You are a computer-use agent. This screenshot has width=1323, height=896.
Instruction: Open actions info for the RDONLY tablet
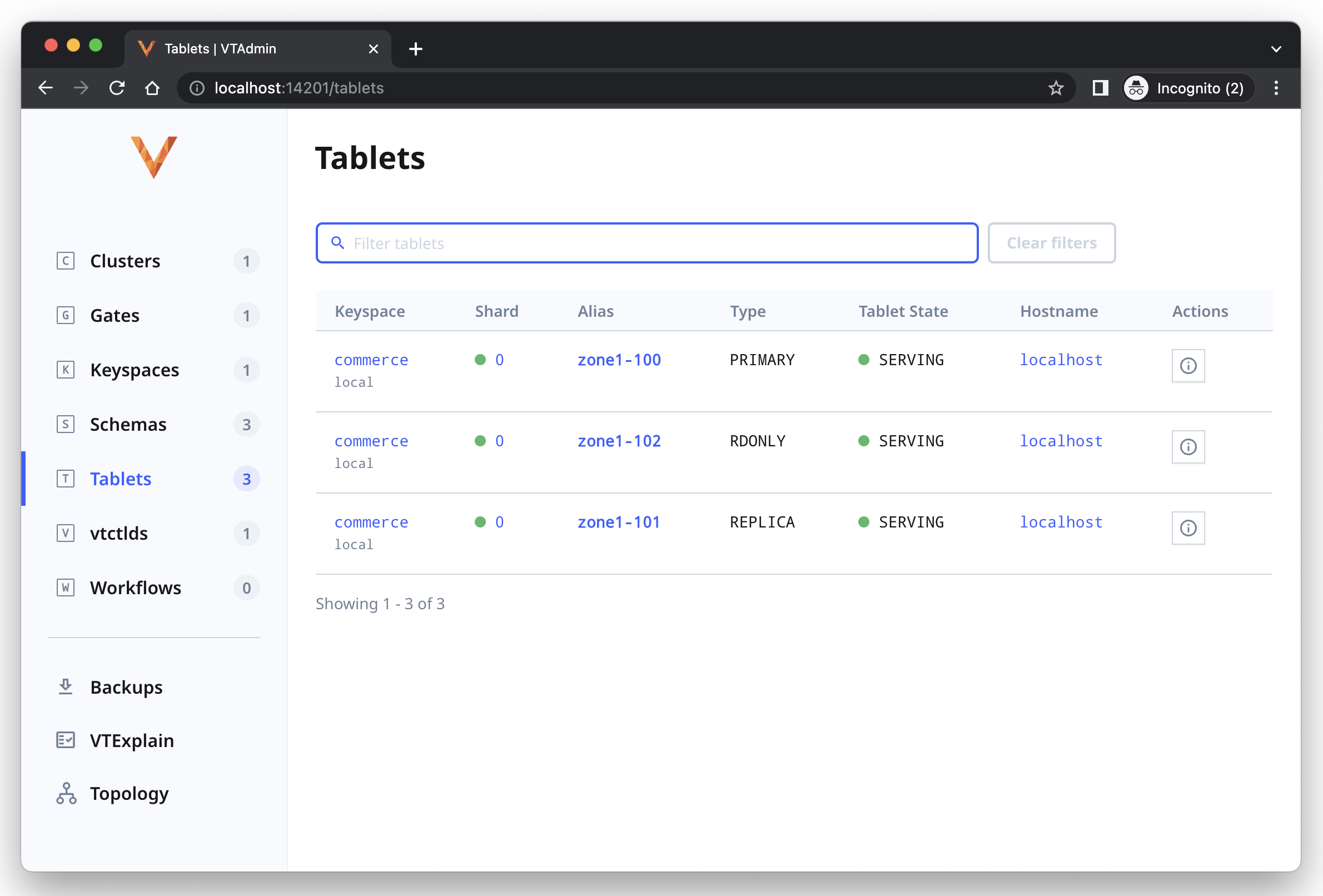(1188, 447)
